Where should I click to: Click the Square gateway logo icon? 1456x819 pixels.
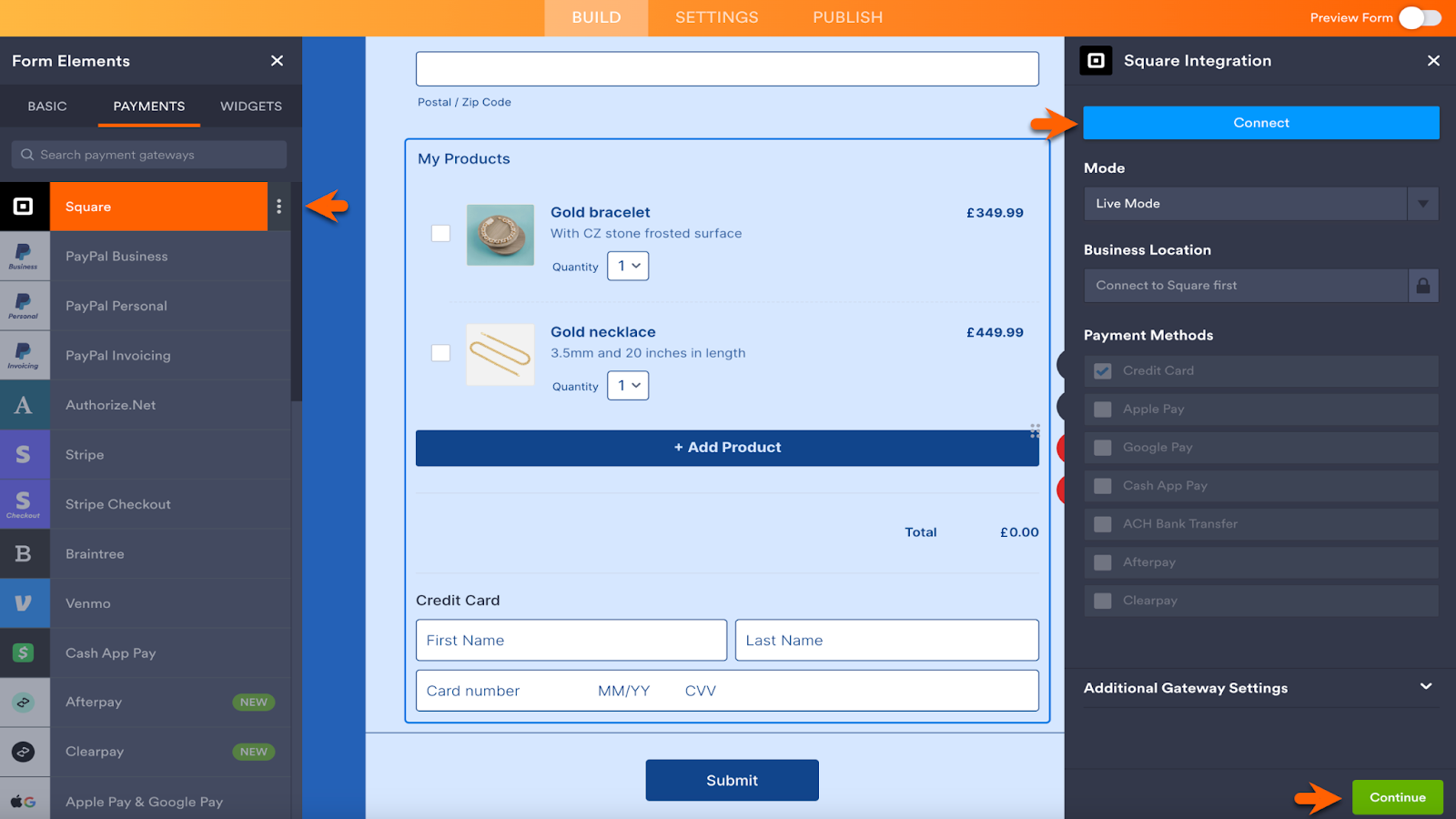coord(24,207)
